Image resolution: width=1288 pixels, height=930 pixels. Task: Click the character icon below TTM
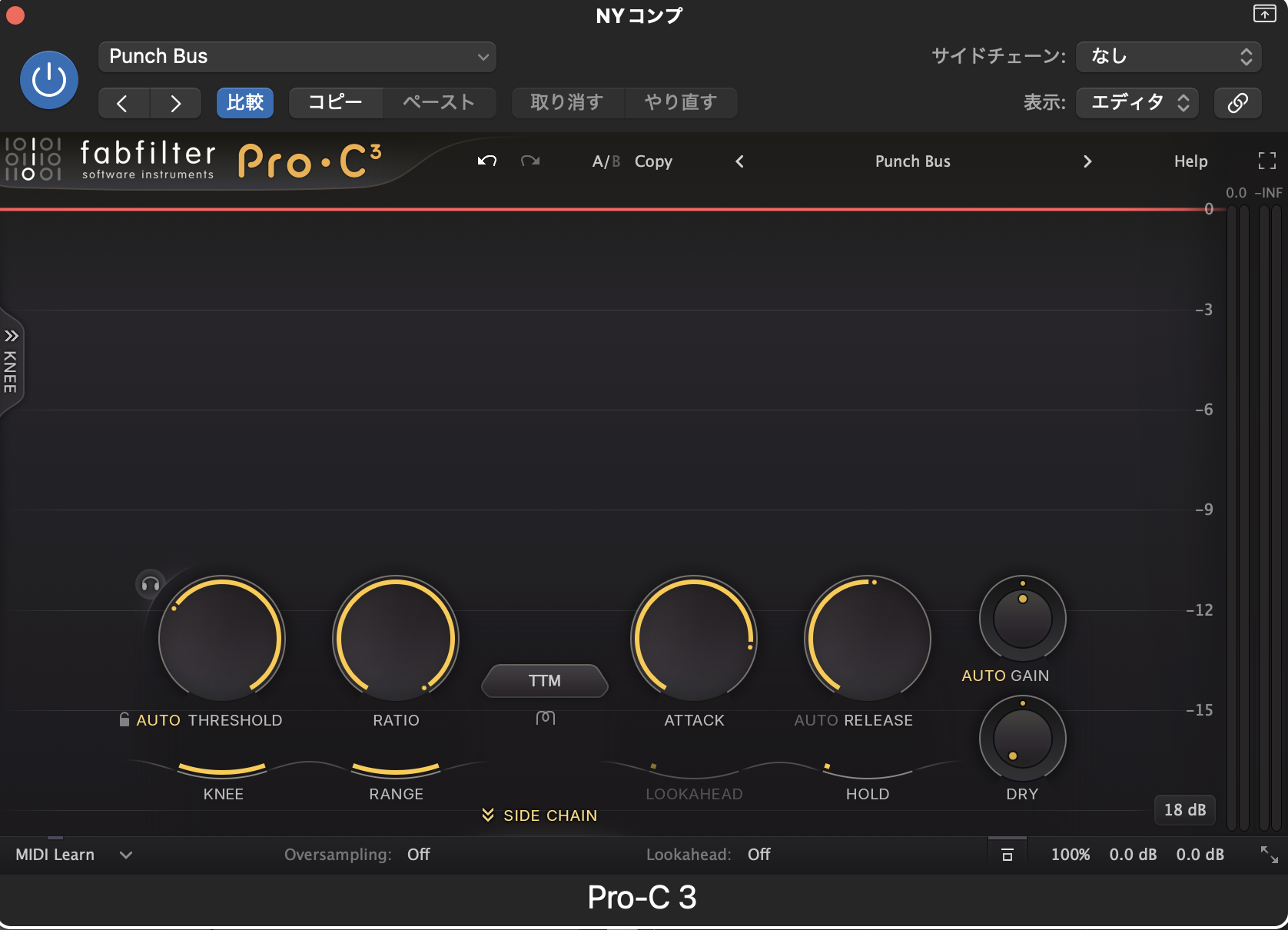545,718
